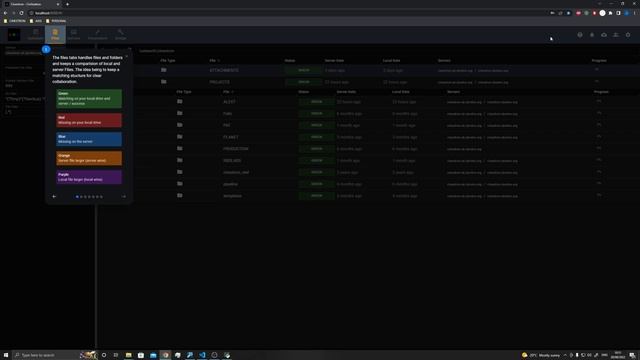Sort by the top File column header
The width and height of the screenshot is (640, 360).
214,60
